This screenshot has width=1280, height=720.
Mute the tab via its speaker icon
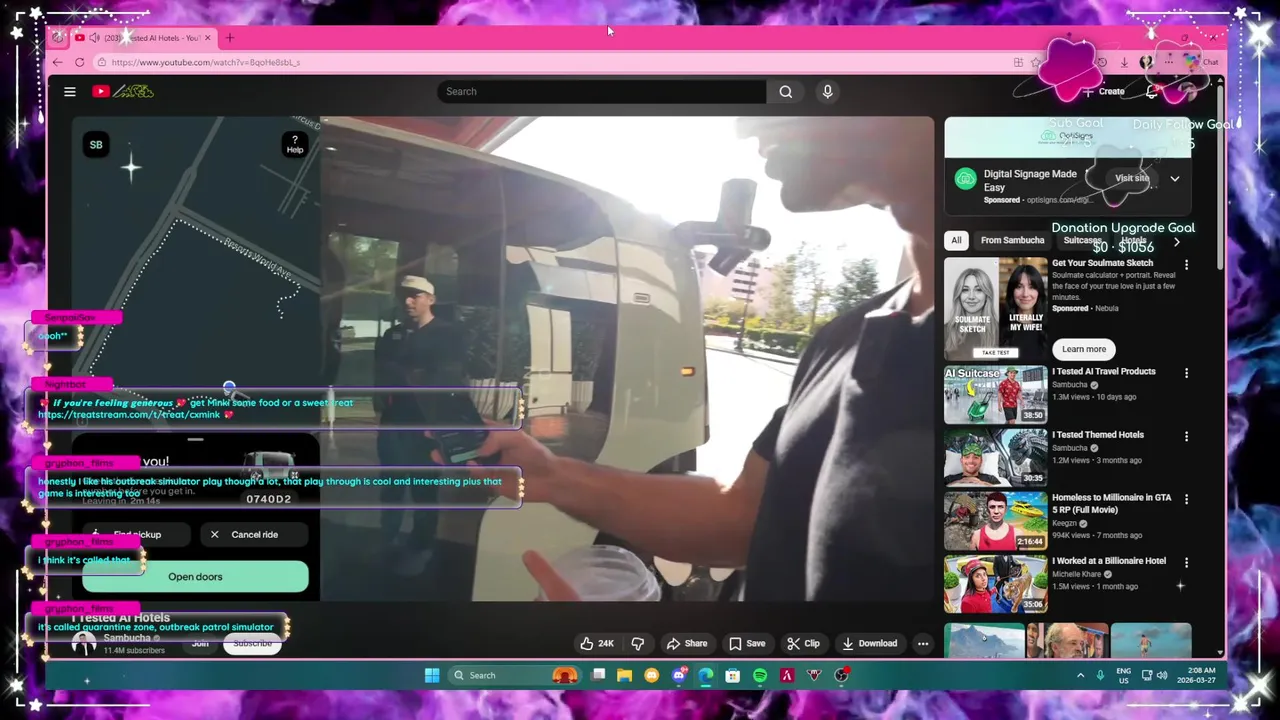tap(94, 38)
